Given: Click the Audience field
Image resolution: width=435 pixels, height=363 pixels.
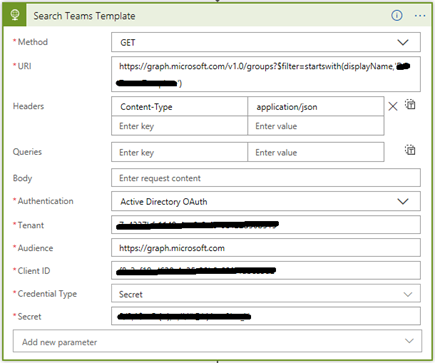Looking at the screenshot, I should tap(266, 248).
